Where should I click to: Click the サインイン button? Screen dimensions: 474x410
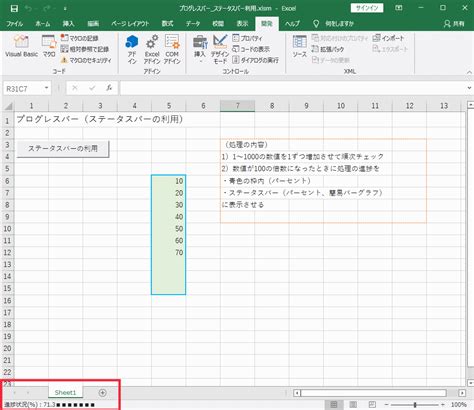[x=367, y=8]
